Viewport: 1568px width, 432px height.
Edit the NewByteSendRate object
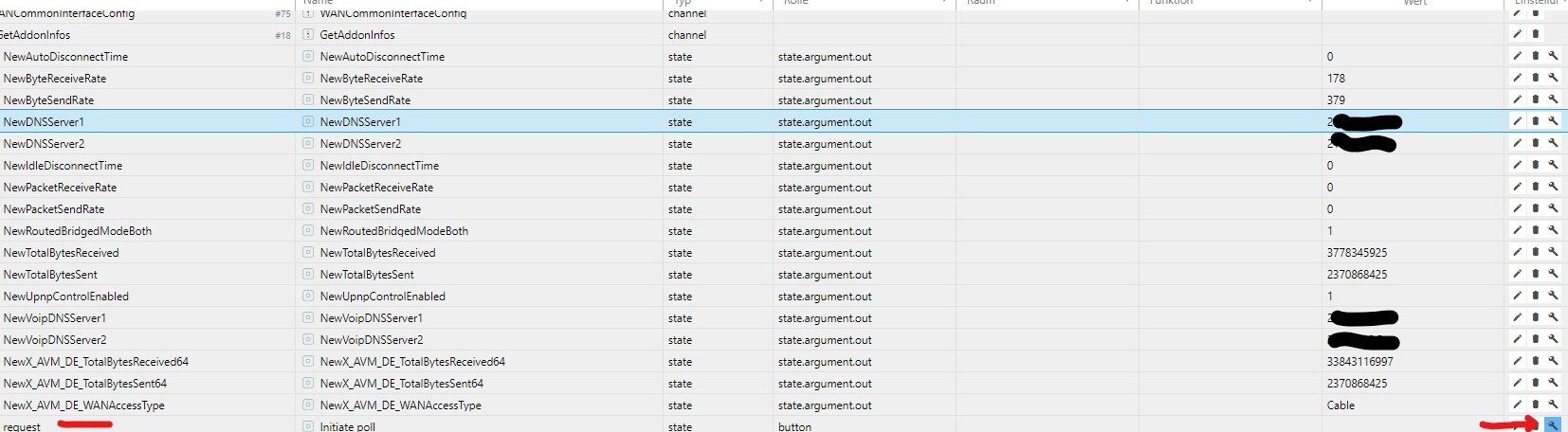click(1517, 99)
